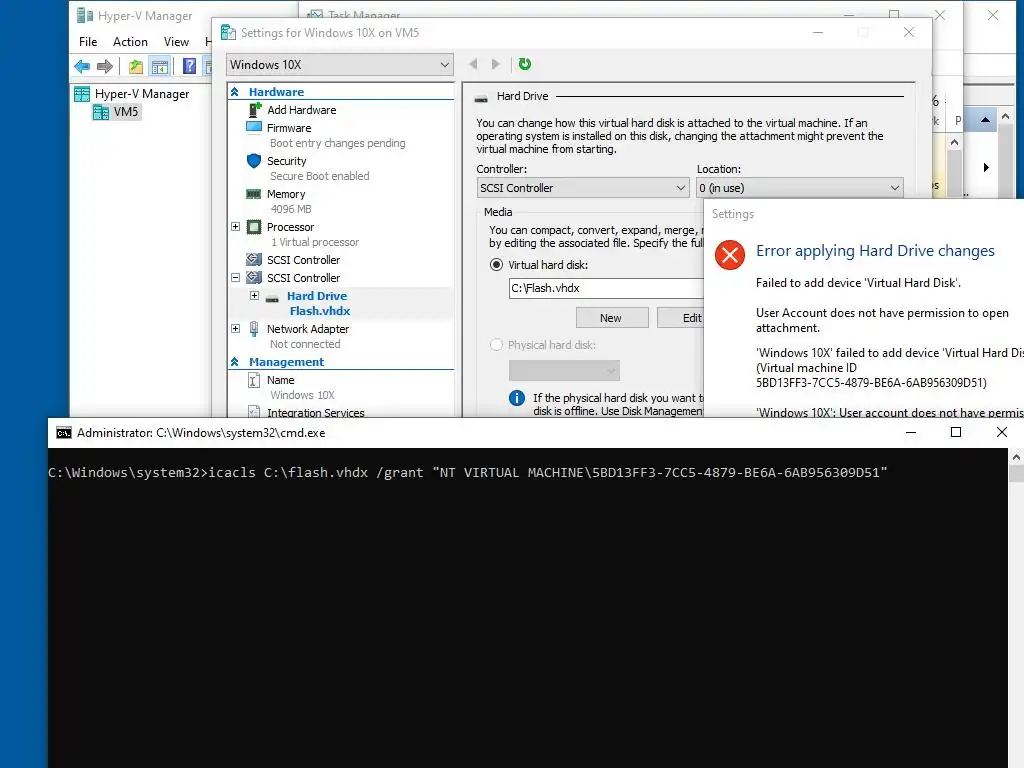The image size is (1024, 768).
Task: Open the Network Adapter settings page
Action: coord(308,329)
